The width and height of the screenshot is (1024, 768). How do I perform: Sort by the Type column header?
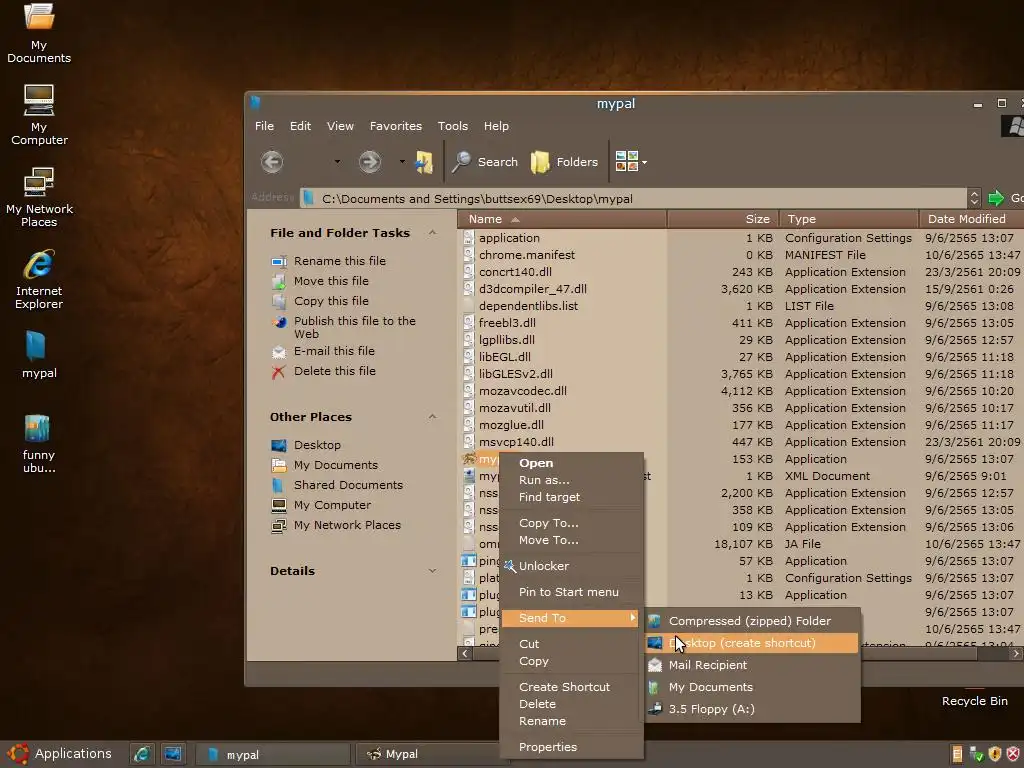[848, 219]
